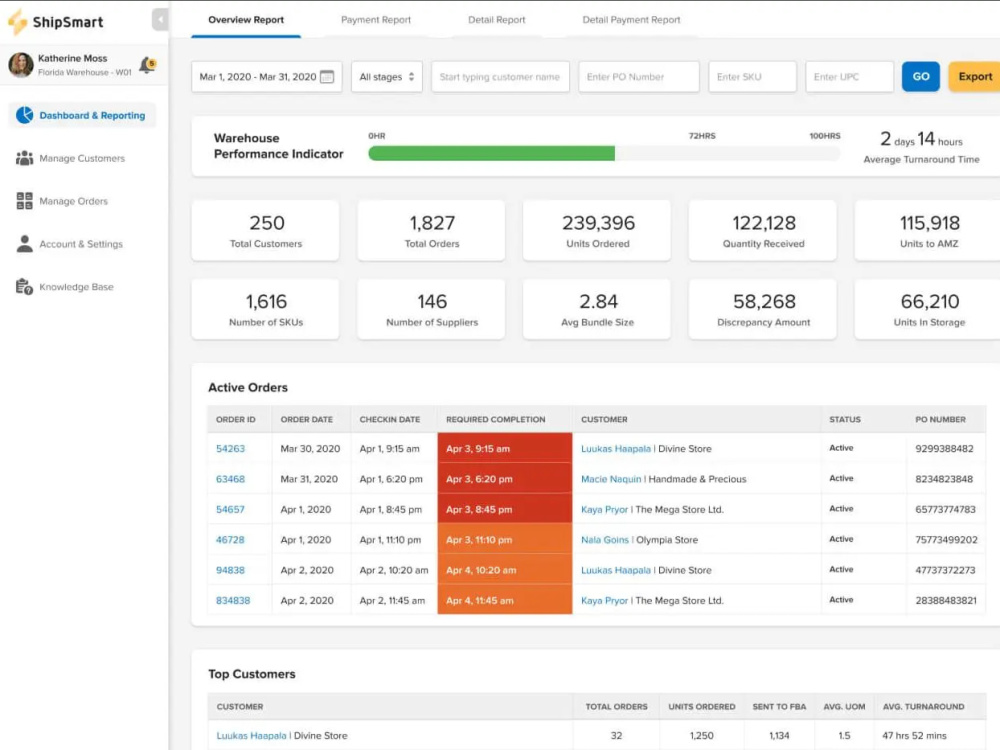Click PO number 75773499202
1000x750 pixels.
coord(946,540)
